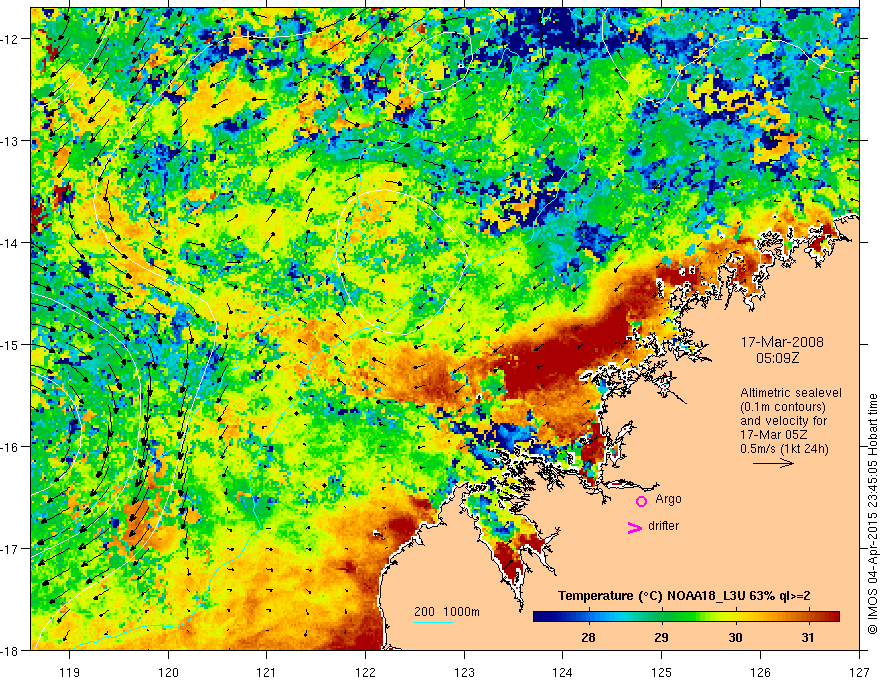The height and width of the screenshot is (680, 880).
Task: Click the time label 05:09Z
Action: 777,358
